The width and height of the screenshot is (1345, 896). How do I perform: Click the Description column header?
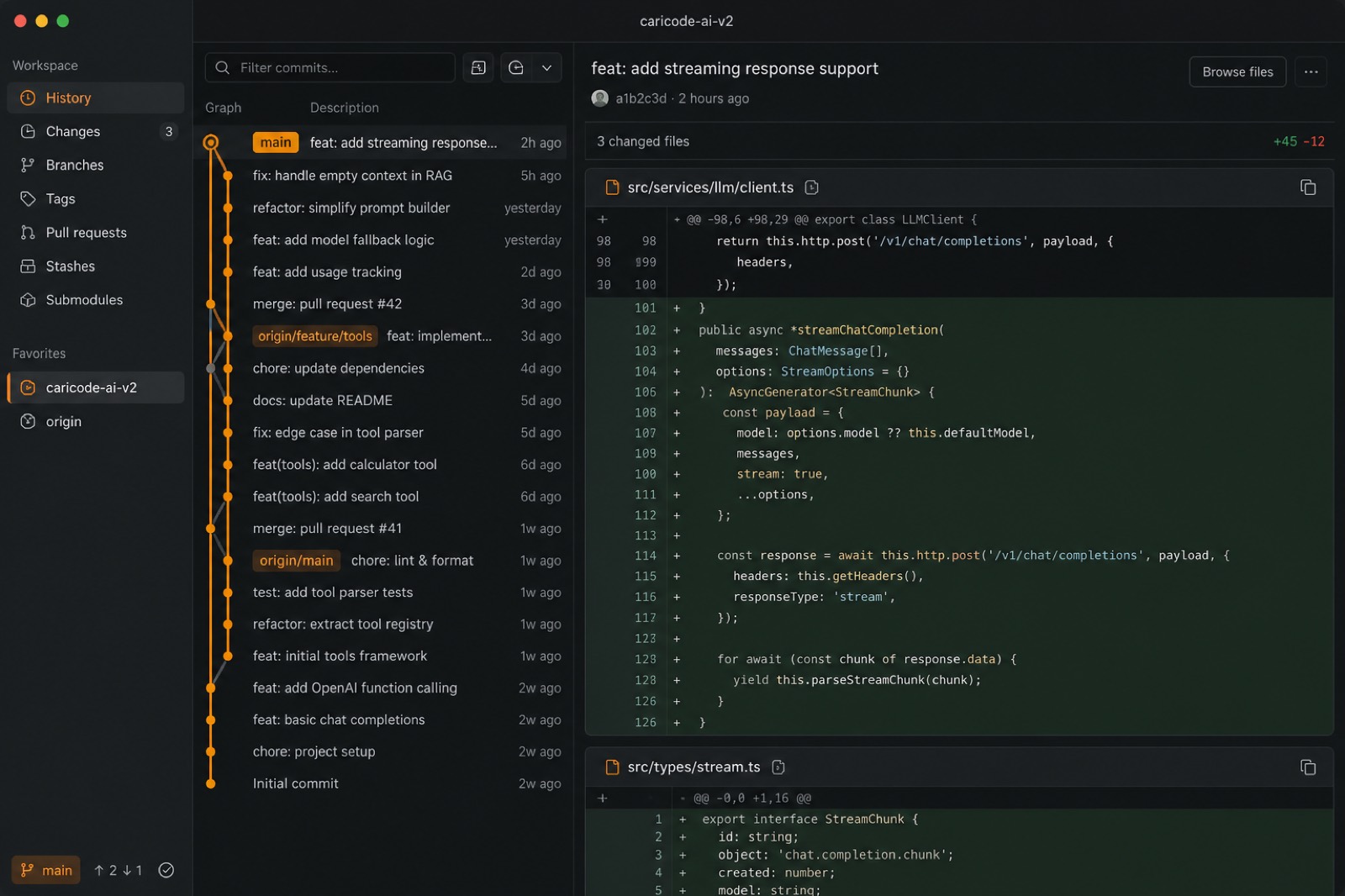[344, 108]
